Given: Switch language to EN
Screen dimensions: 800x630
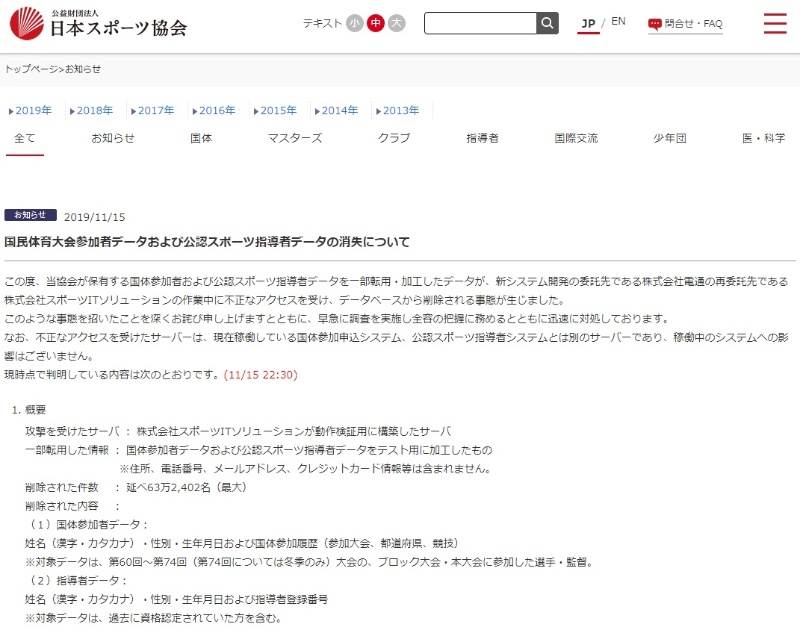Looking at the screenshot, I should pos(619,21).
